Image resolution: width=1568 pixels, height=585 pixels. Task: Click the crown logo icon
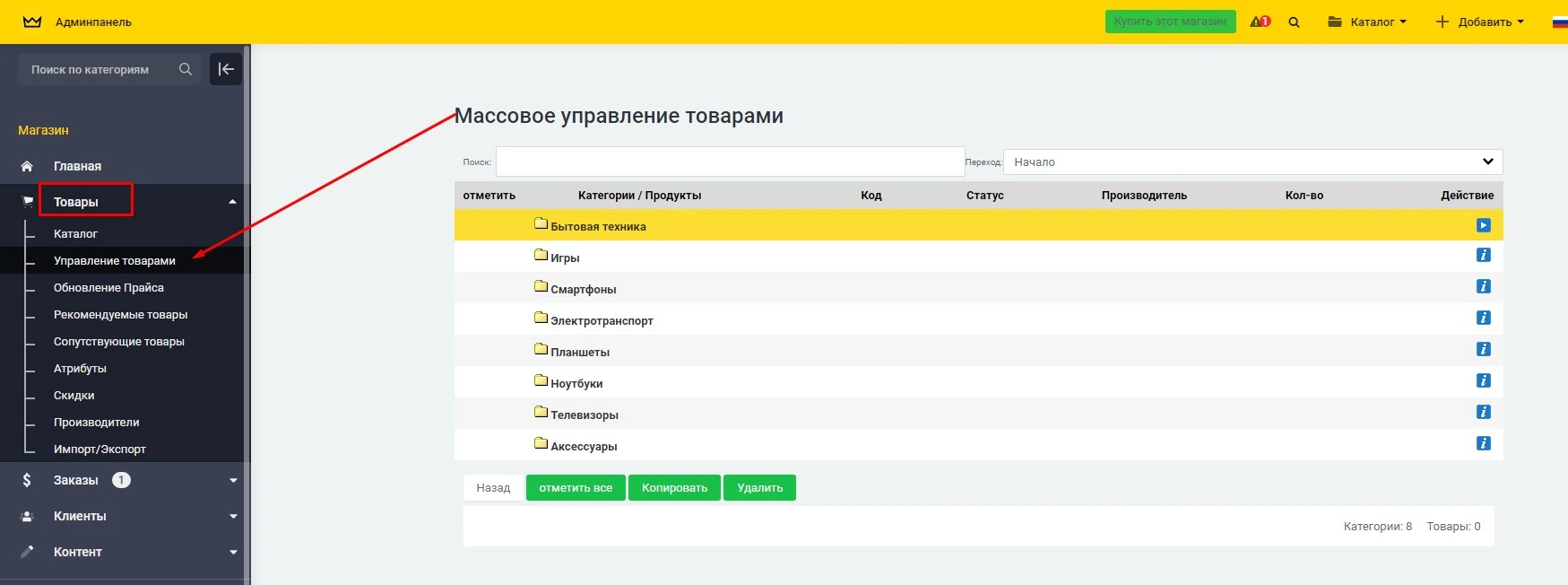tap(32, 22)
